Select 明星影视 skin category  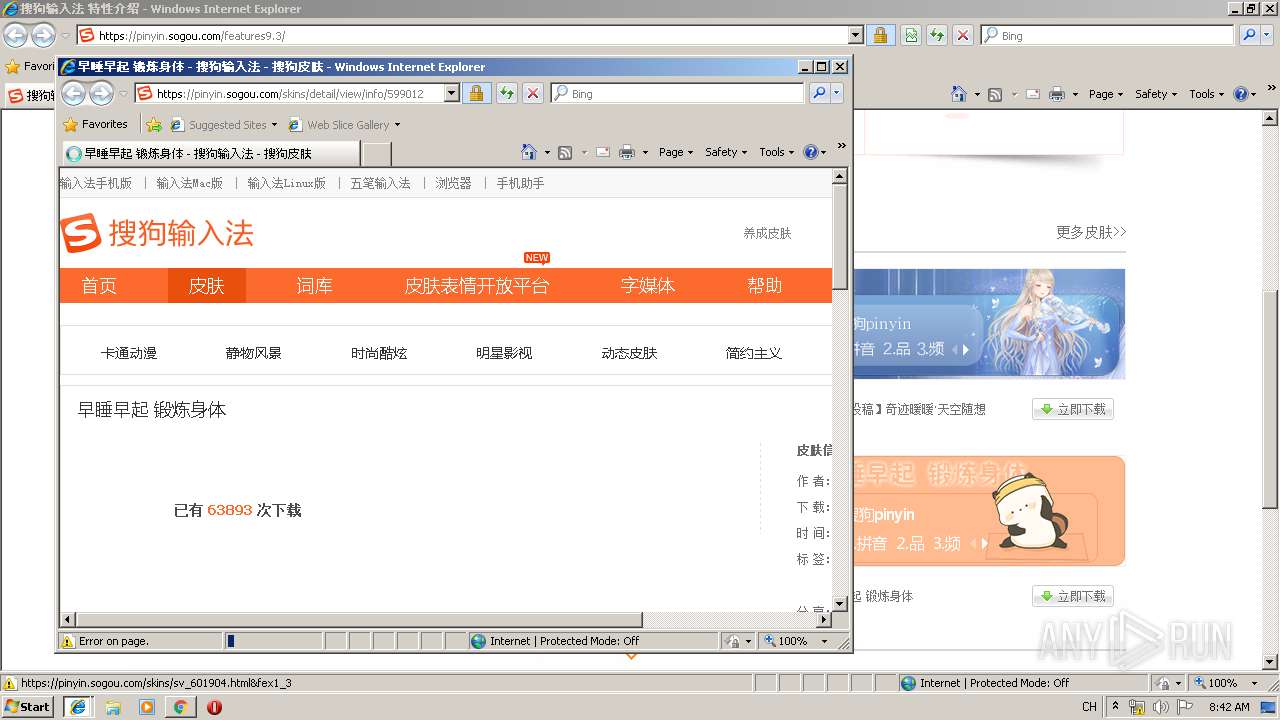click(x=504, y=353)
